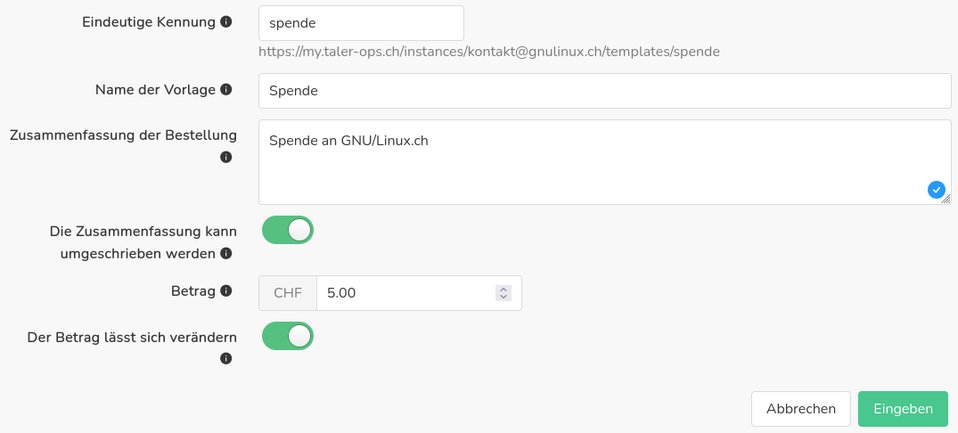The width and height of the screenshot is (958, 433).
Task: Click the summary textarea resize handle
Action: (x=946, y=200)
